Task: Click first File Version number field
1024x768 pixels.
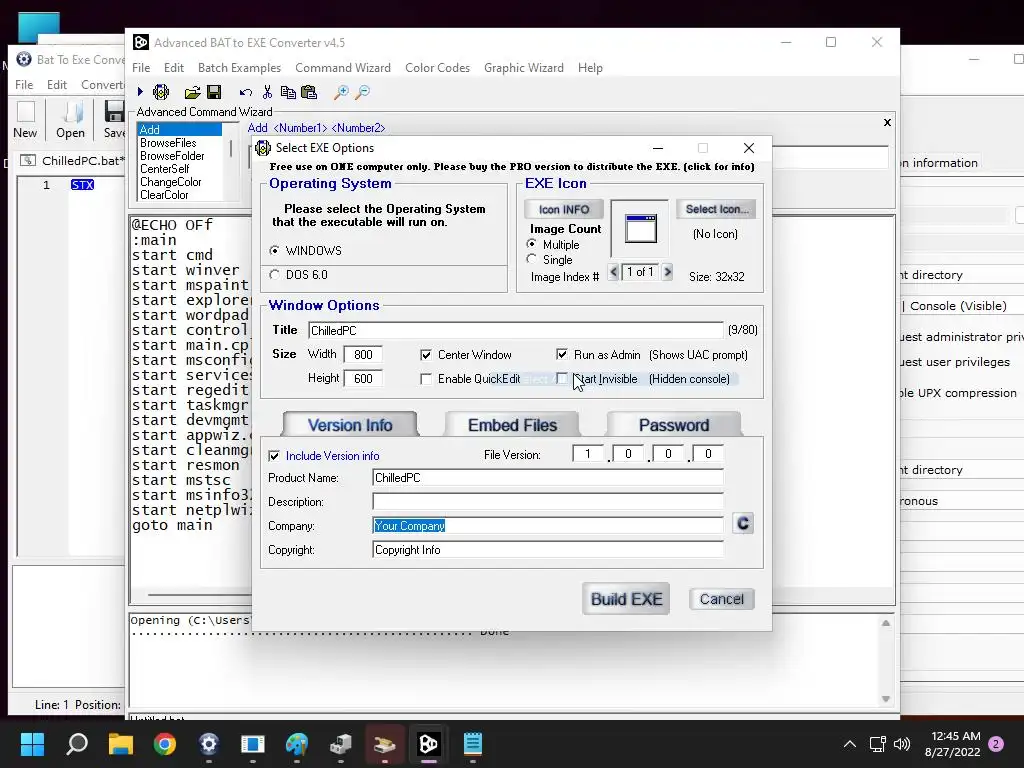Action: click(x=588, y=453)
